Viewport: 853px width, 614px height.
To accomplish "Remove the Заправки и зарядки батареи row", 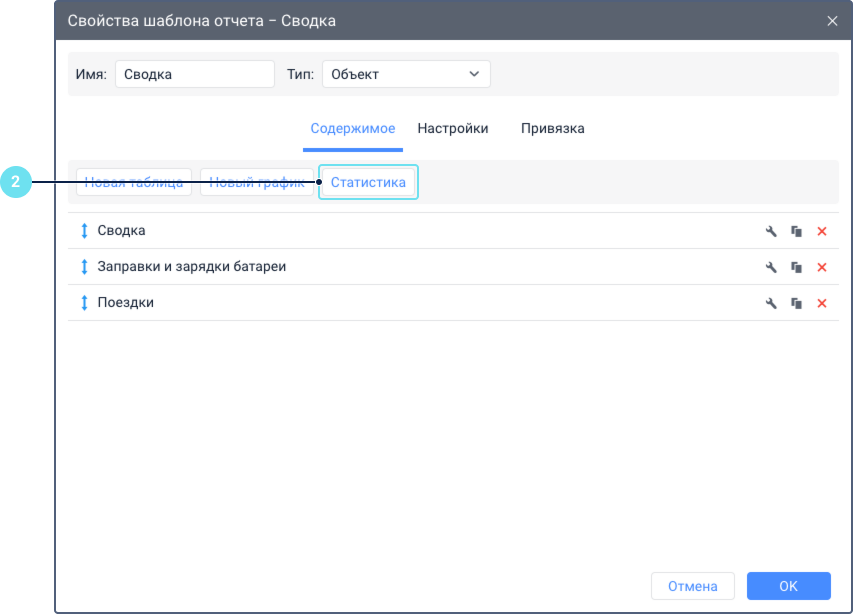I will tap(822, 267).
